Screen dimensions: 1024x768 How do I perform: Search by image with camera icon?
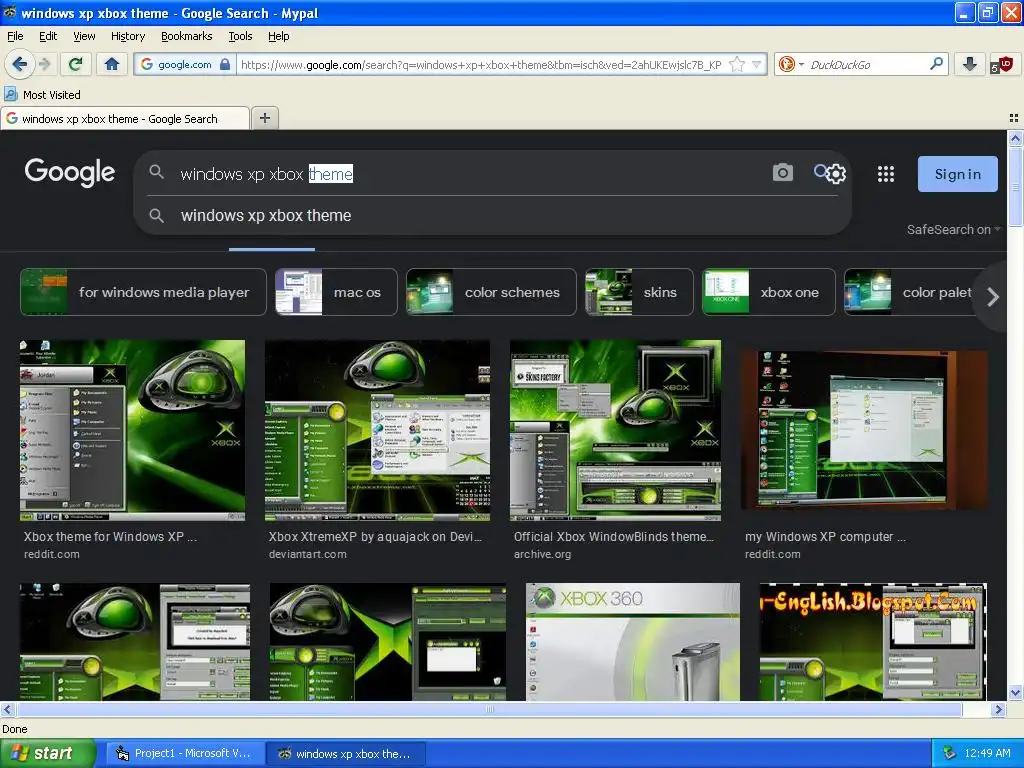(782, 172)
